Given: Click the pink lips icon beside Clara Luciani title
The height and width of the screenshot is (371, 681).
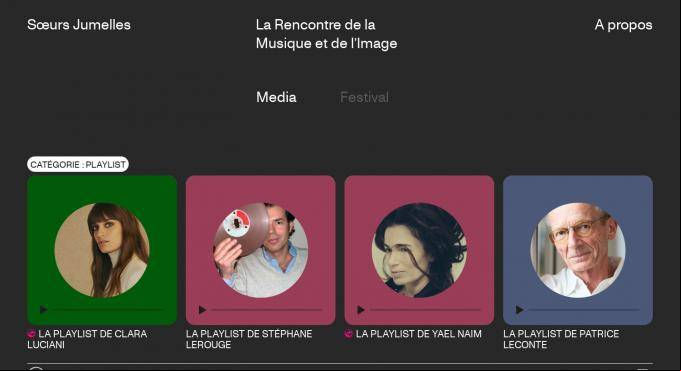Looking at the screenshot, I should (31, 334).
